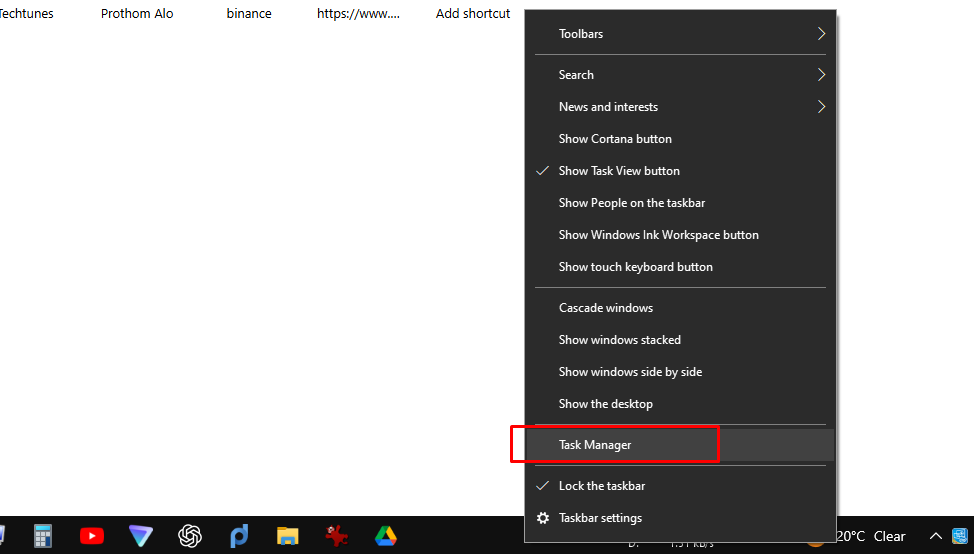974x554 pixels.
Task: Open the binance shortcut
Action: 249,14
